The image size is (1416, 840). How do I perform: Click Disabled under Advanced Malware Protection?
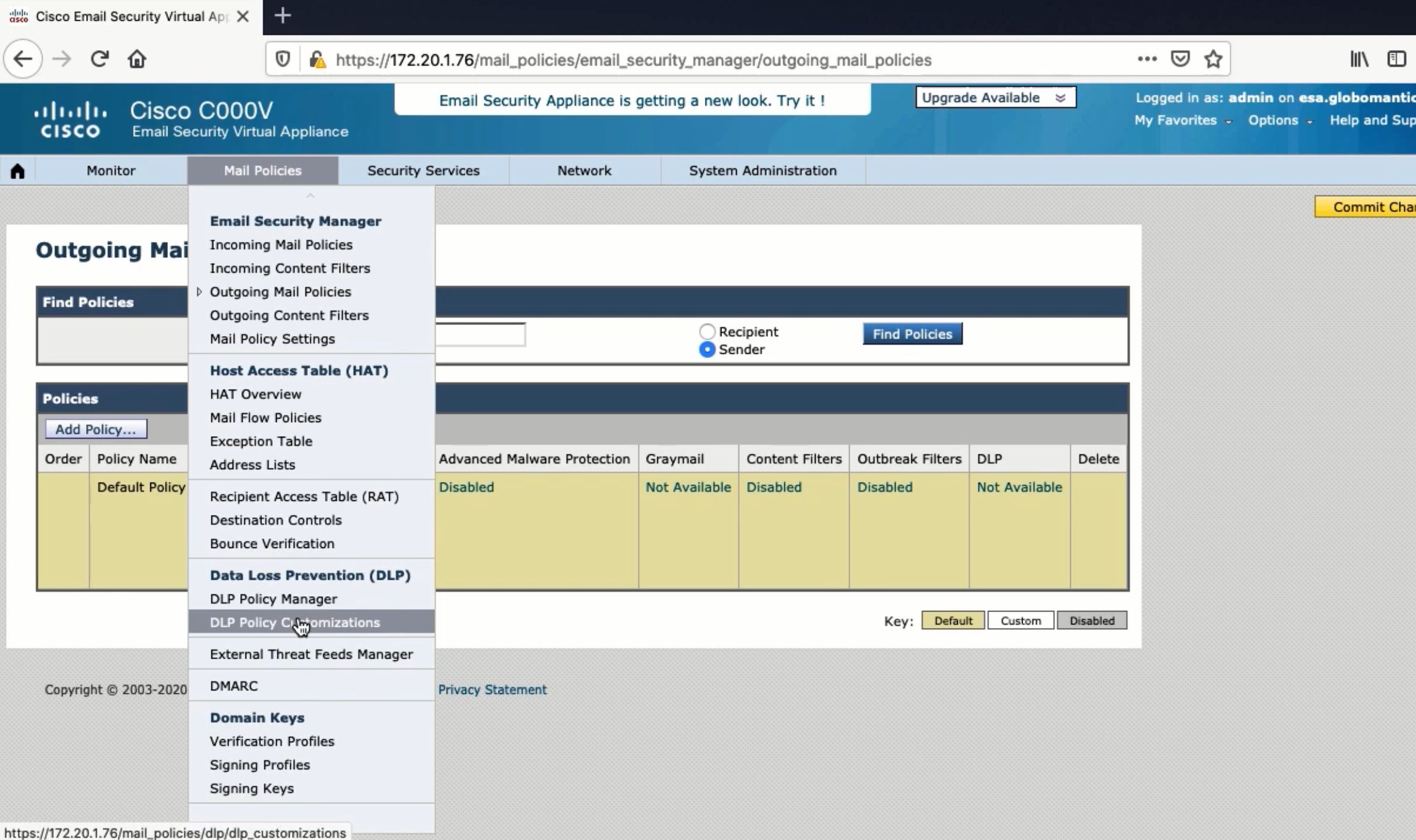466,488
